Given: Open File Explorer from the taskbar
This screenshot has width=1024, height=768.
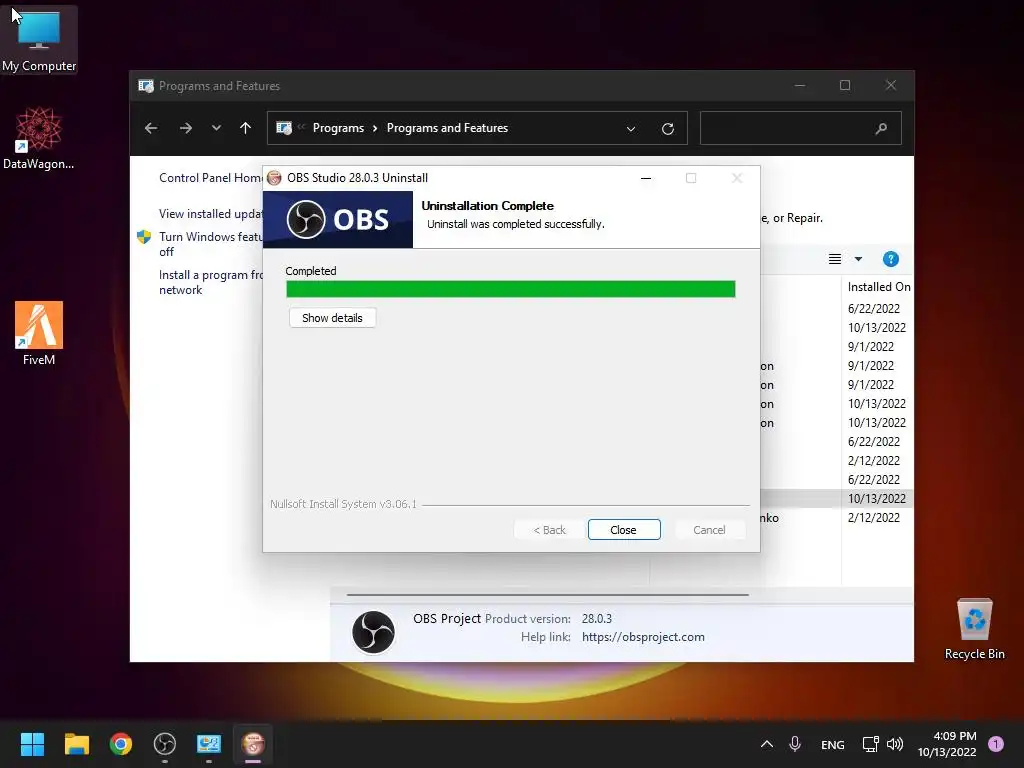Looking at the screenshot, I should tap(76, 744).
